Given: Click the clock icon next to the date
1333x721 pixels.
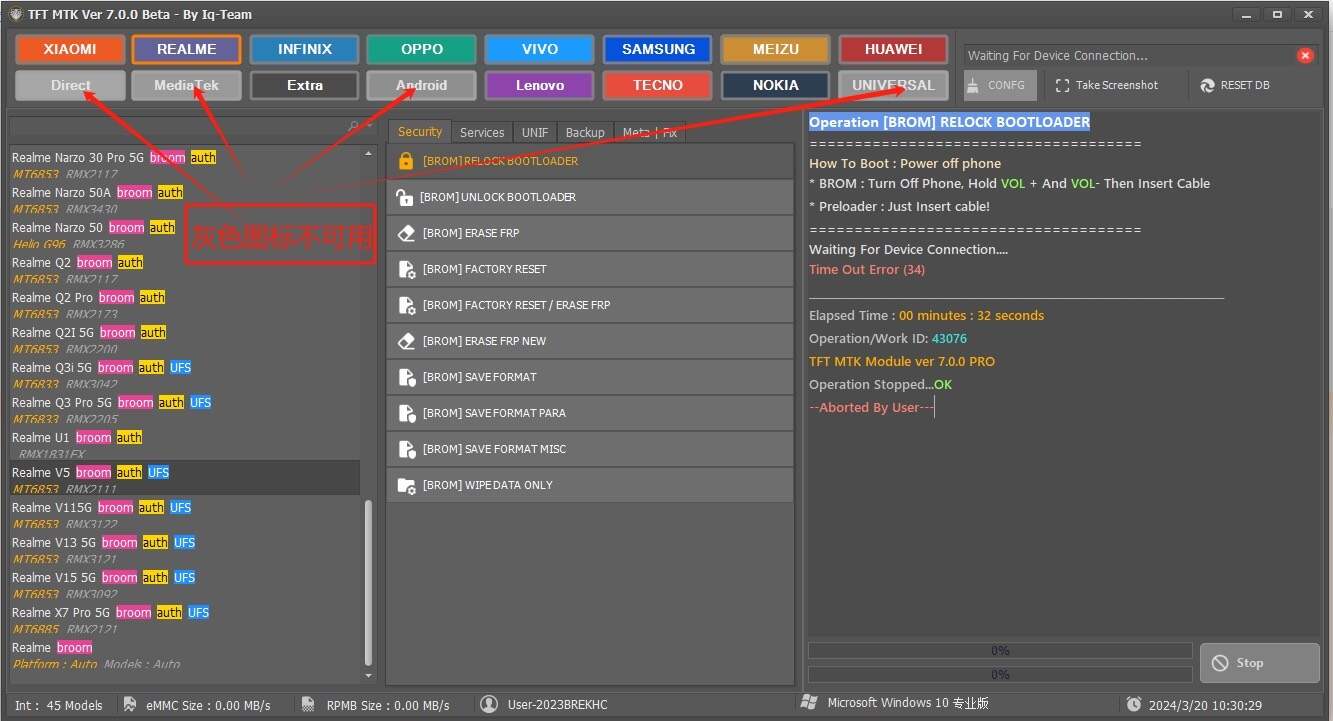Looking at the screenshot, I should point(1135,704).
